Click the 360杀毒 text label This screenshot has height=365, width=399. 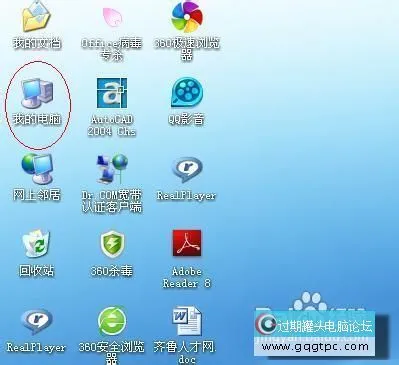112,271
